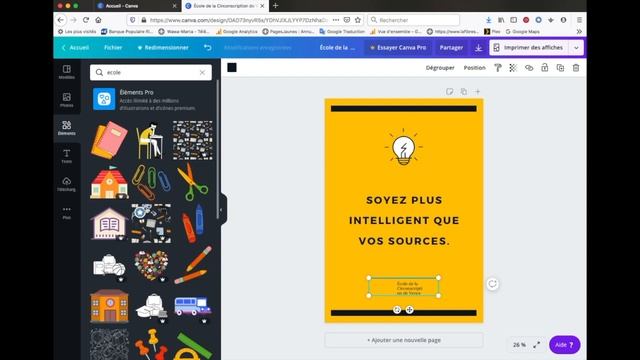Viewport: 640px width, 360px height.
Task: Select the 'SOYEZ PLUS INTELLIGENT' headline text
Action: pyautogui.click(x=404, y=220)
